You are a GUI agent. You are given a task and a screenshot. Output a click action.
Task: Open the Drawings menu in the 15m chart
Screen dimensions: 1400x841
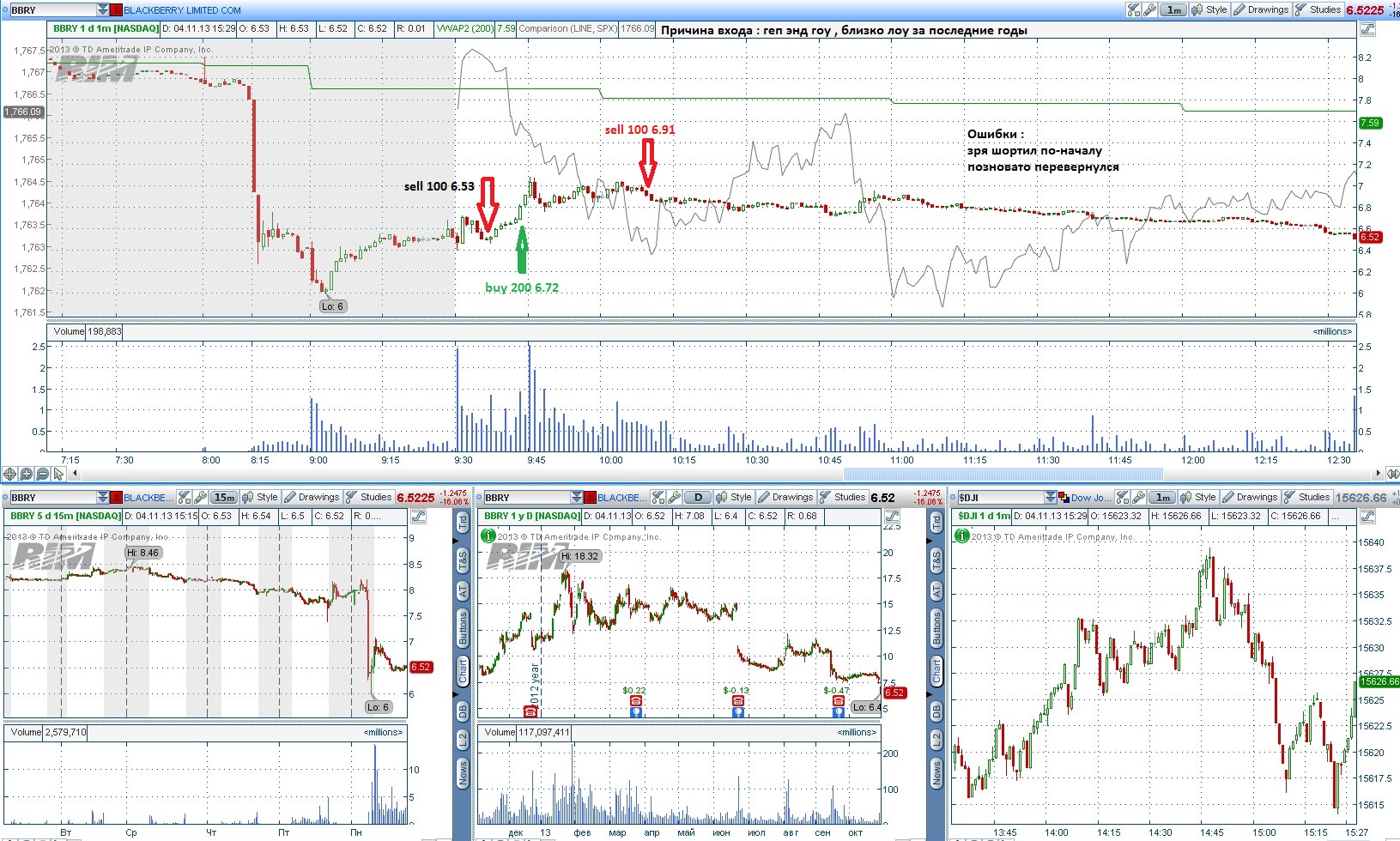312,498
